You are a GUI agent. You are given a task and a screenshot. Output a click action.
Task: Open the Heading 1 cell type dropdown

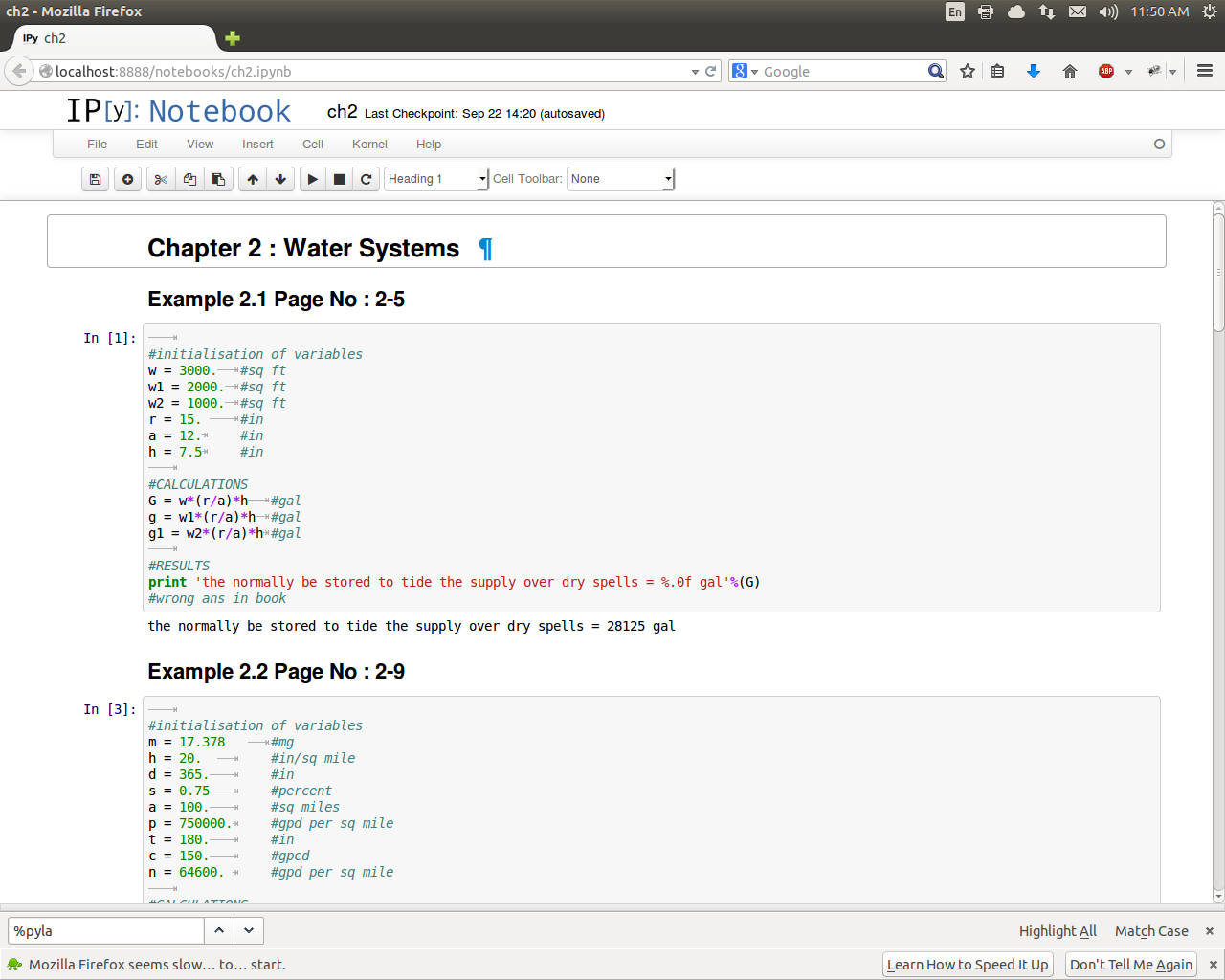coord(436,179)
